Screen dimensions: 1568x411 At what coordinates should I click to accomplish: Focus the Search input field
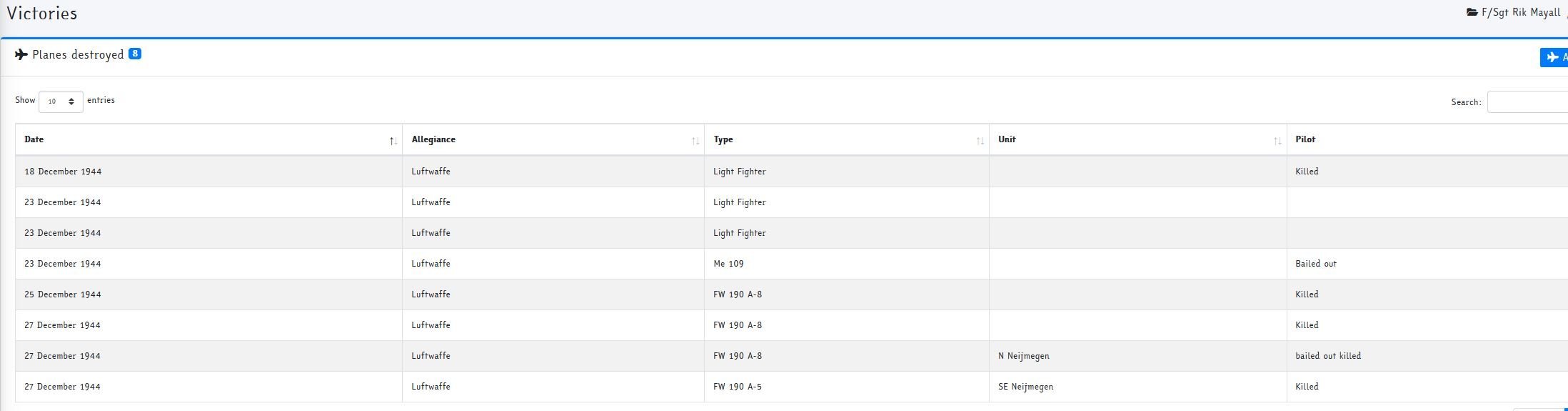[1528, 102]
